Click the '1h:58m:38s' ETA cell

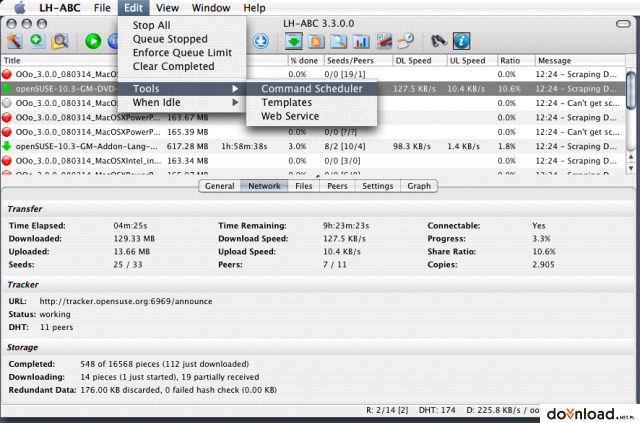pos(244,146)
